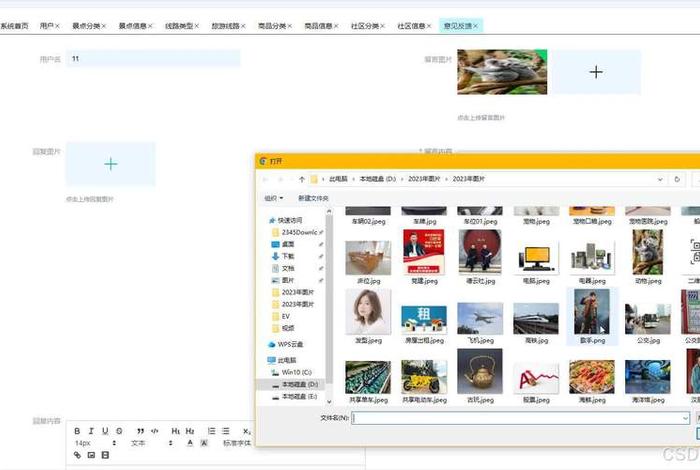Toggle italic formatting in the editor
This screenshot has width=700, height=470.
(x=91, y=431)
